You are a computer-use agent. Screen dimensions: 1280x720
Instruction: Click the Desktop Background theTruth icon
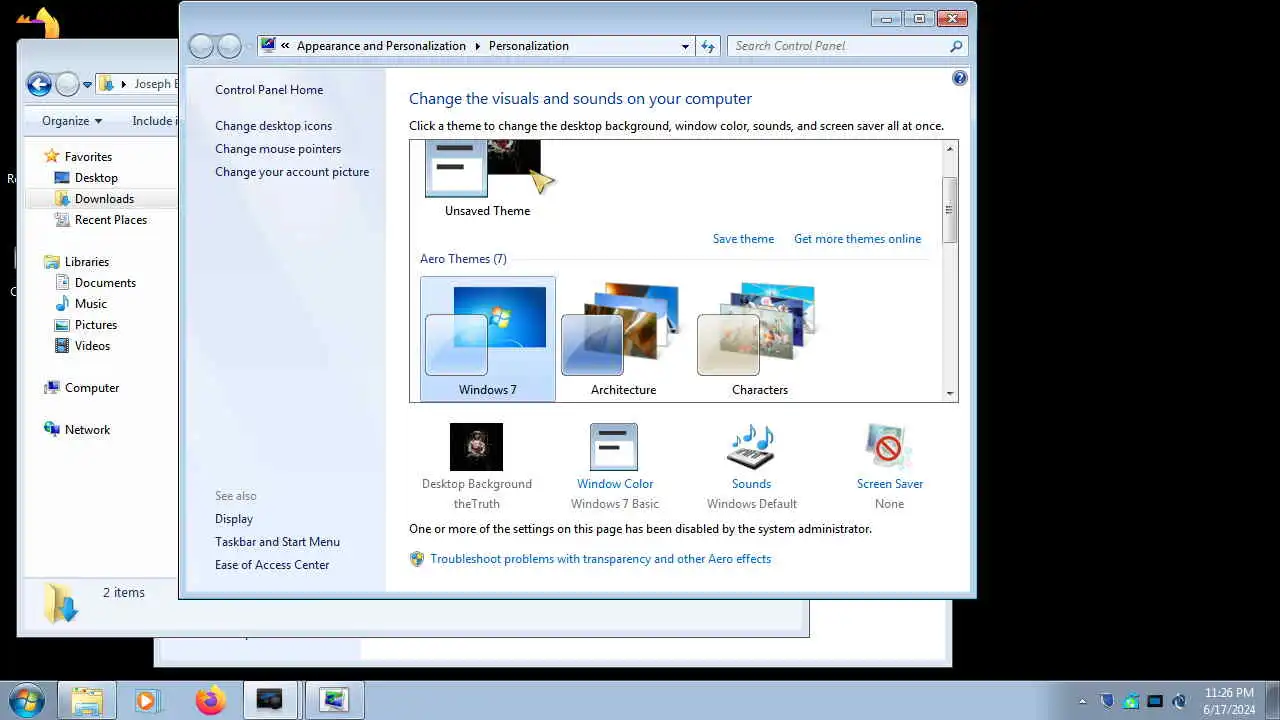click(476, 447)
